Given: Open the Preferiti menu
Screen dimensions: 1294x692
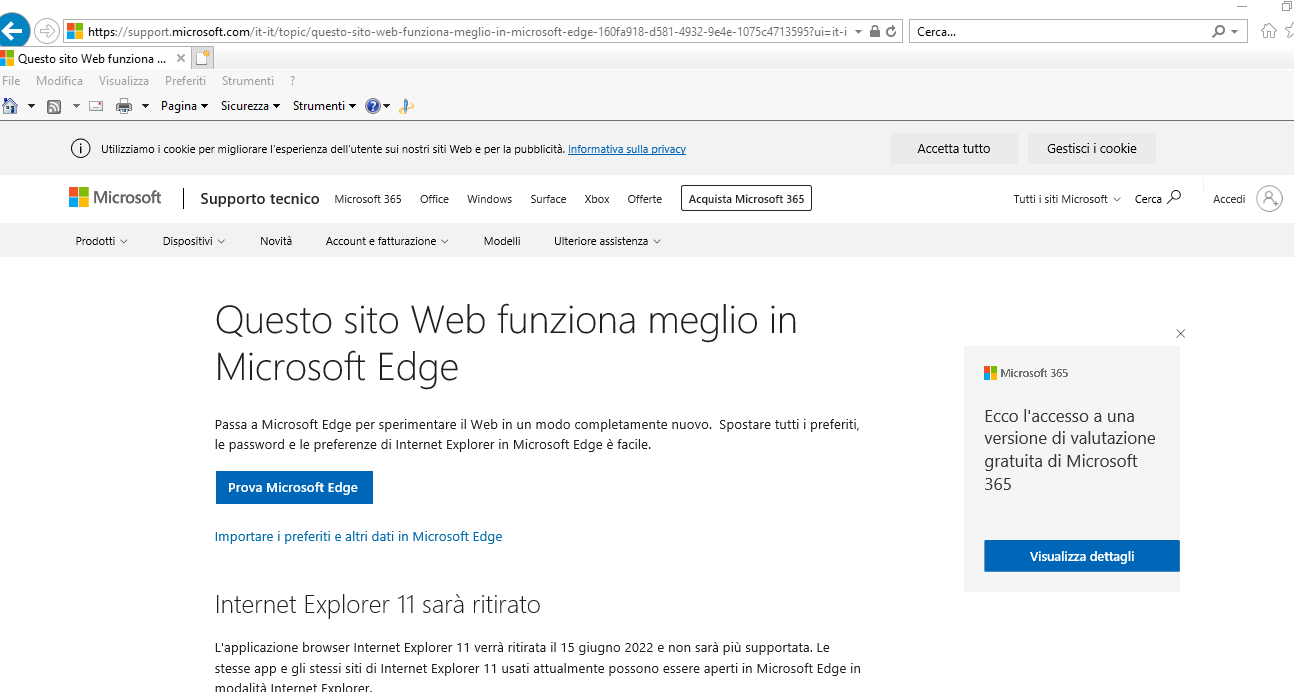Looking at the screenshot, I should point(185,81).
